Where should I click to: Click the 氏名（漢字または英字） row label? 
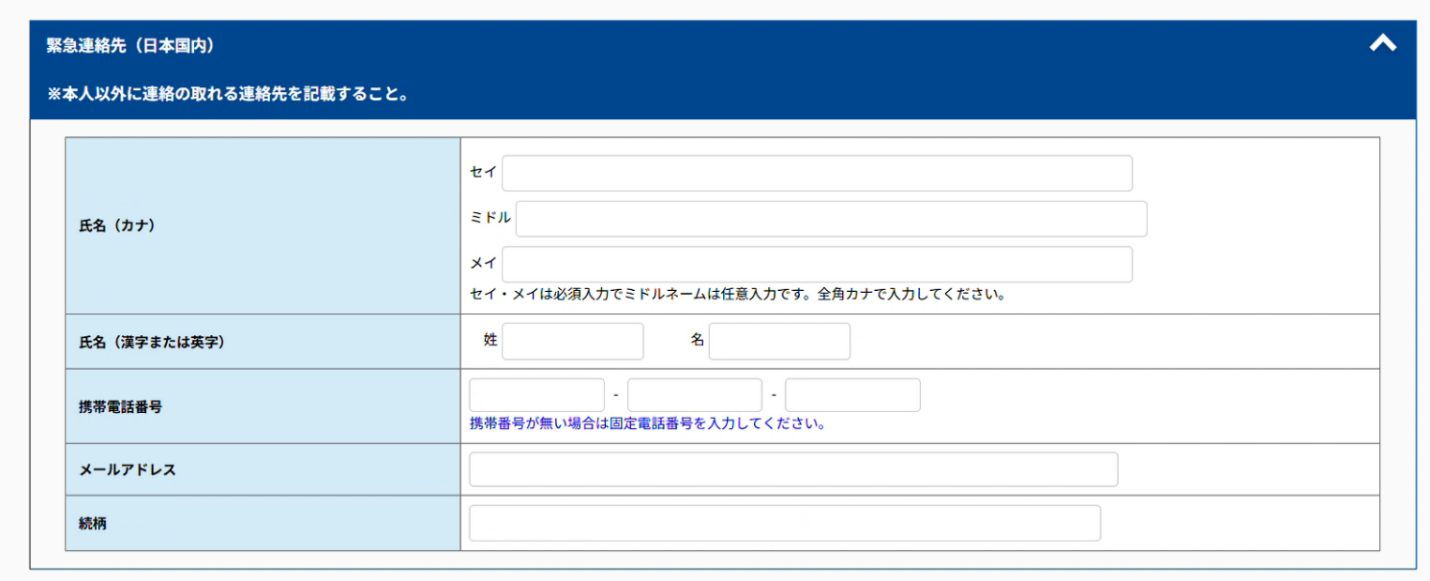point(151,342)
